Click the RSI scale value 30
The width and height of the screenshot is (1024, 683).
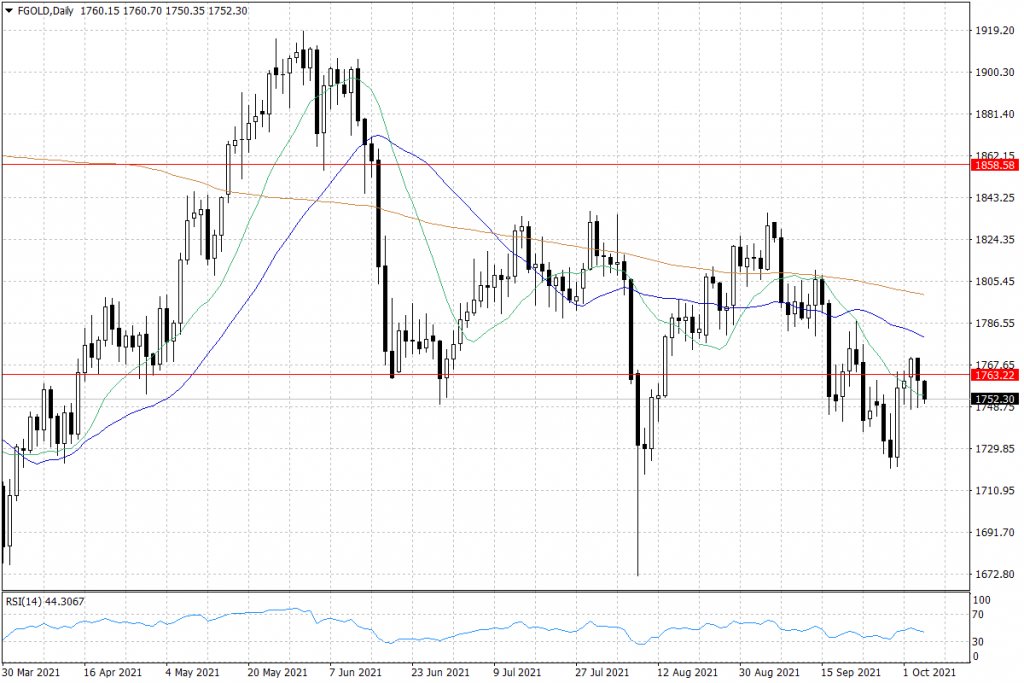[979, 642]
